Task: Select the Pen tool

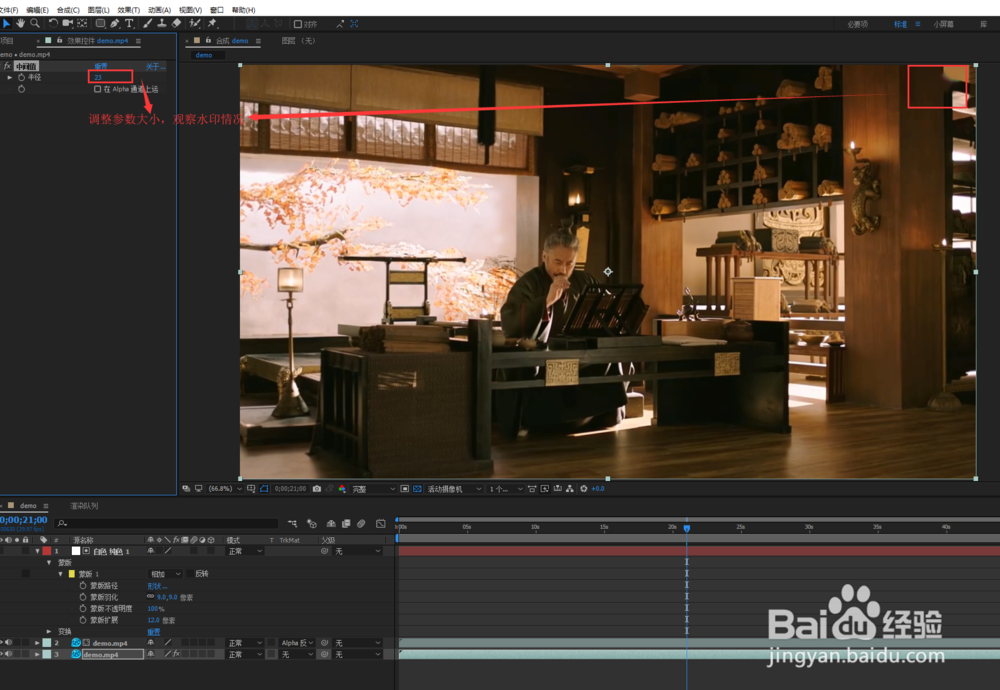Action: [x=115, y=24]
